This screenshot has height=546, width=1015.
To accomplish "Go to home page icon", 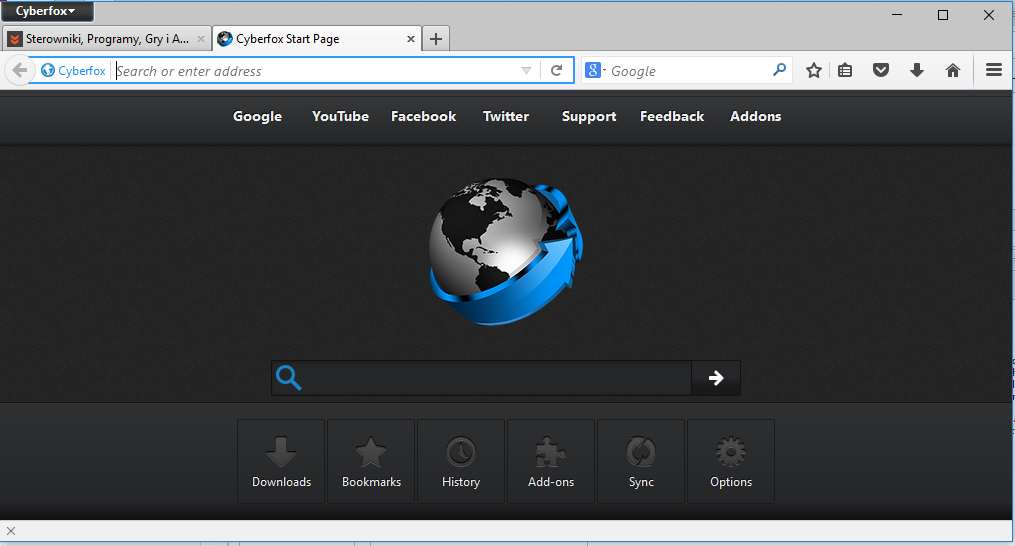I will (953, 70).
